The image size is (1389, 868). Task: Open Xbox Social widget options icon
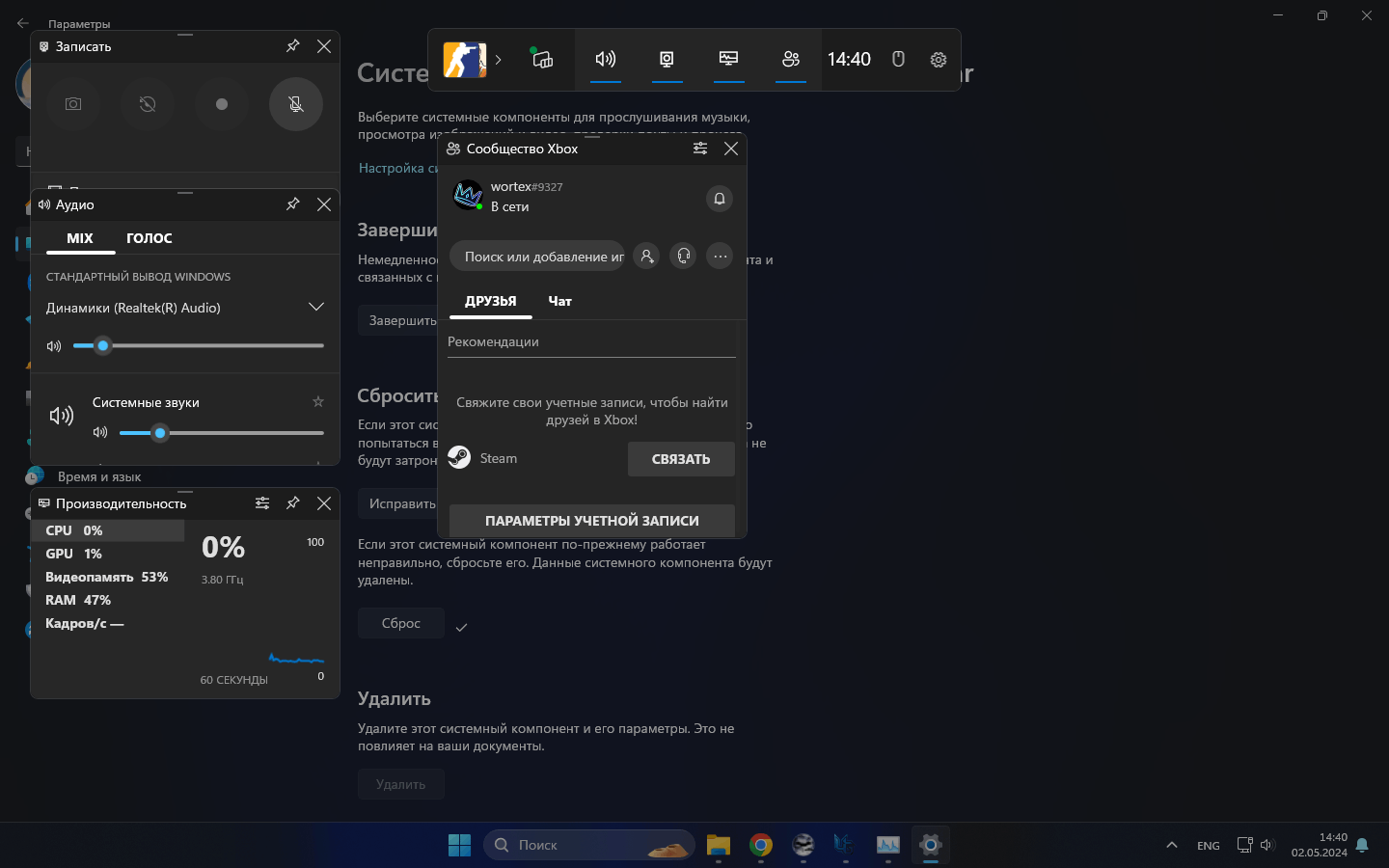point(700,148)
